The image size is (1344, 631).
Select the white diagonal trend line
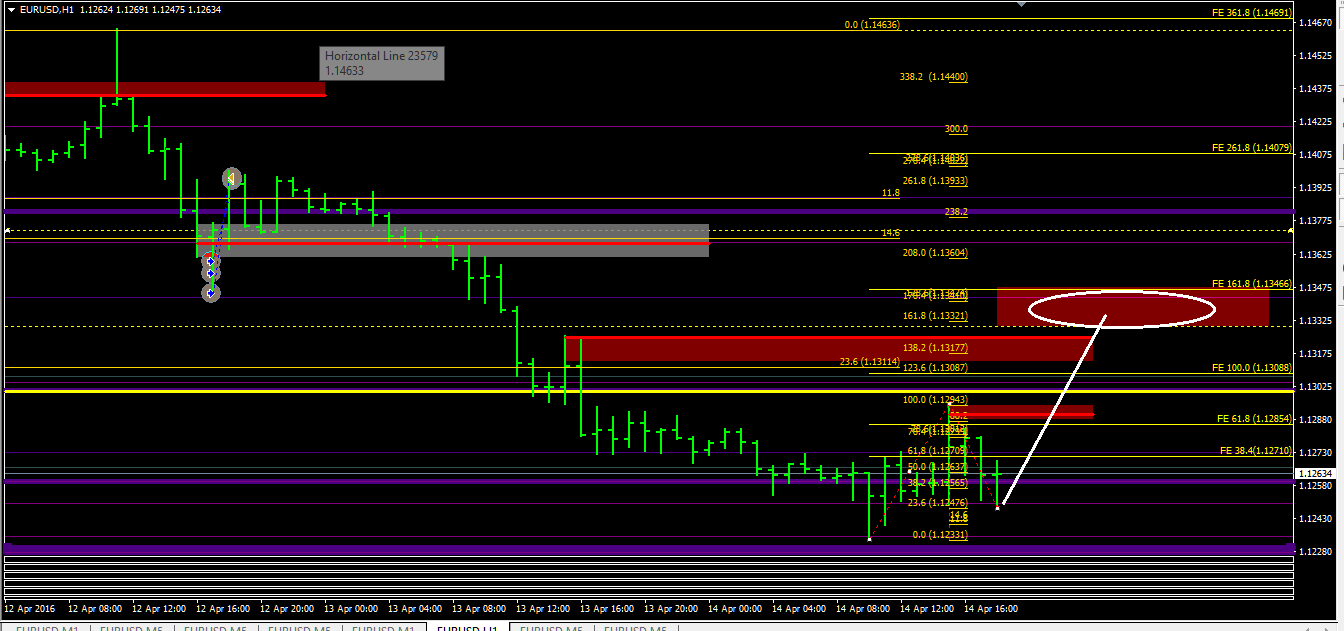coord(1053,411)
